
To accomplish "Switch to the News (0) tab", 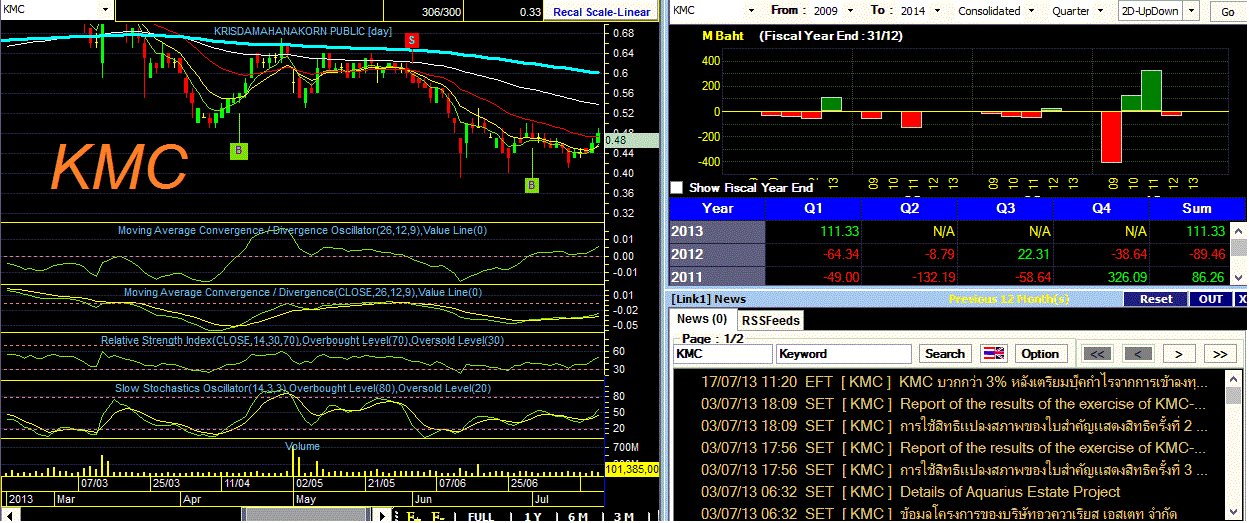I will 702,319.
